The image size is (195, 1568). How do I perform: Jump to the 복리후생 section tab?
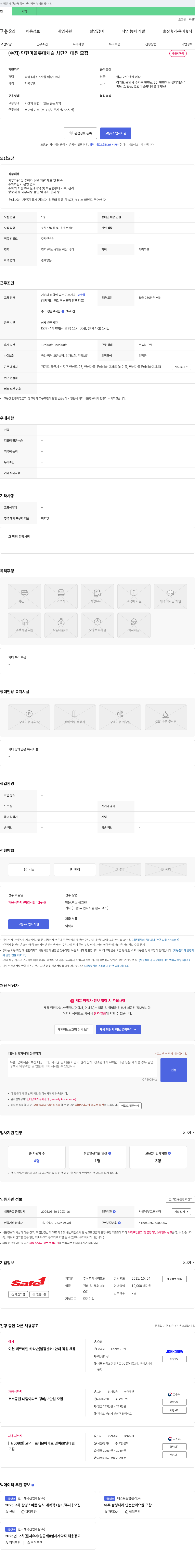(x=114, y=44)
